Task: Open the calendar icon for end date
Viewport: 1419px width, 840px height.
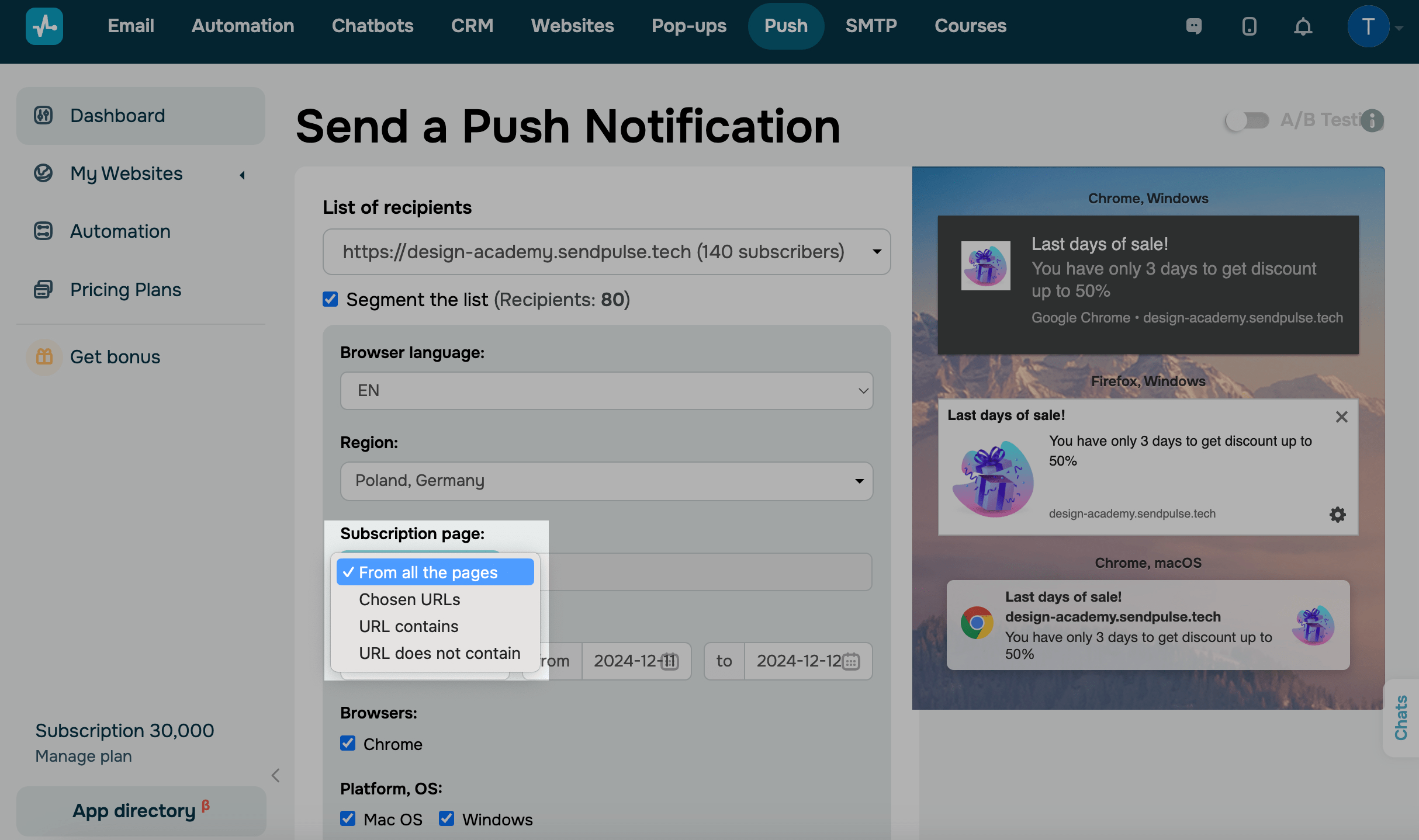Action: pyautogui.click(x=851, y=661)
